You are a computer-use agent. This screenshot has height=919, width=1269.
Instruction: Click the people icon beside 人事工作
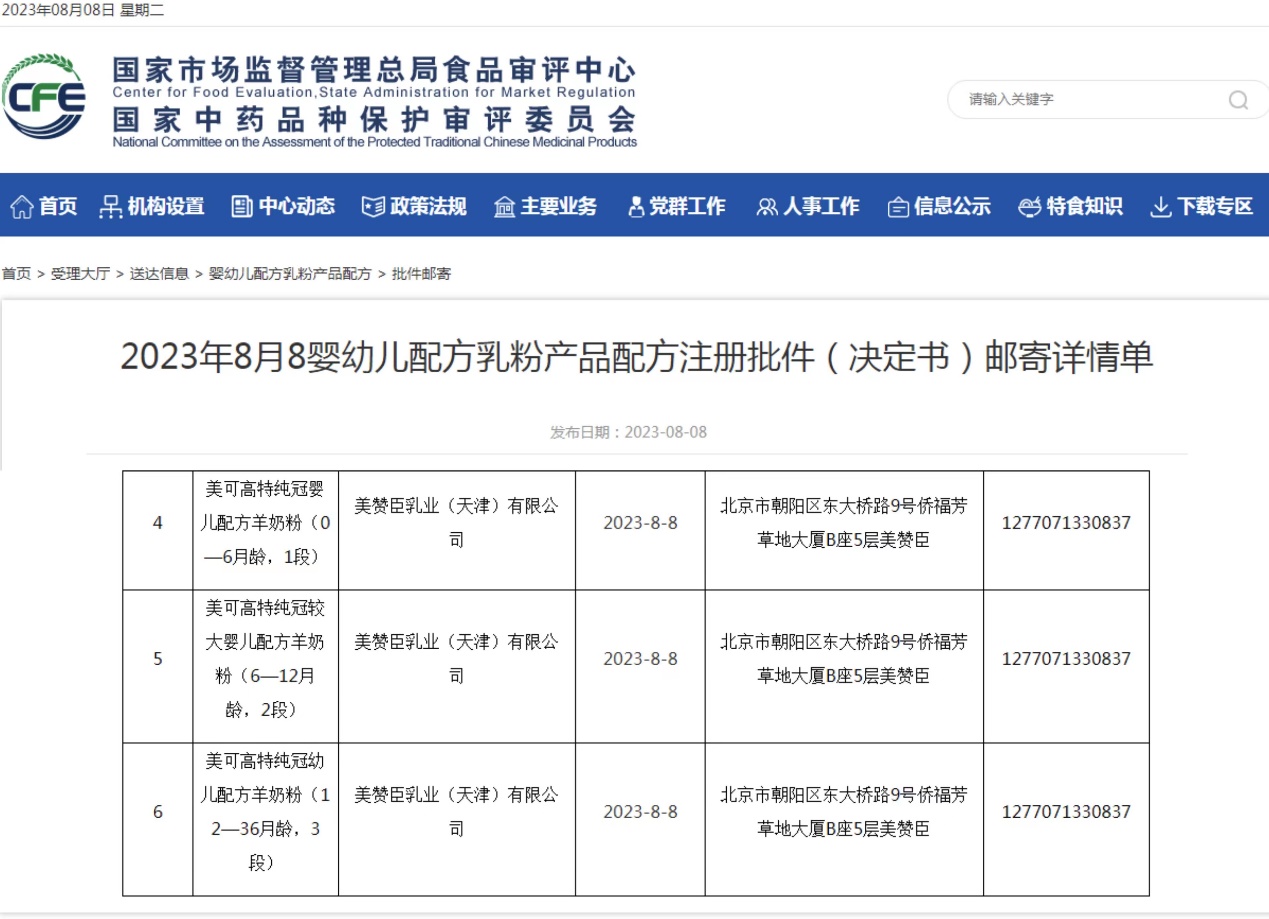tap(767, 207)
